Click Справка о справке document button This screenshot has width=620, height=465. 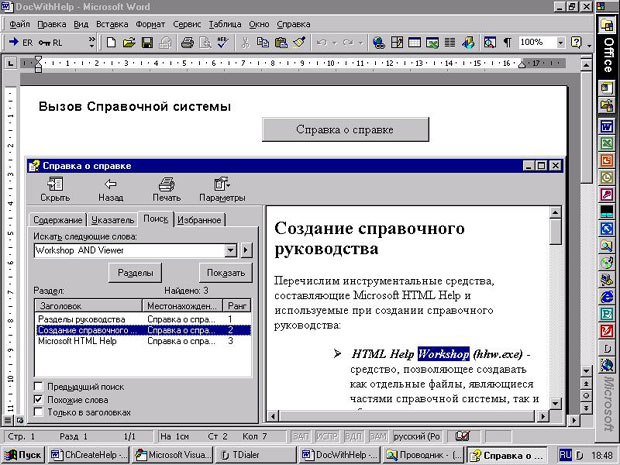coord(345,129)
